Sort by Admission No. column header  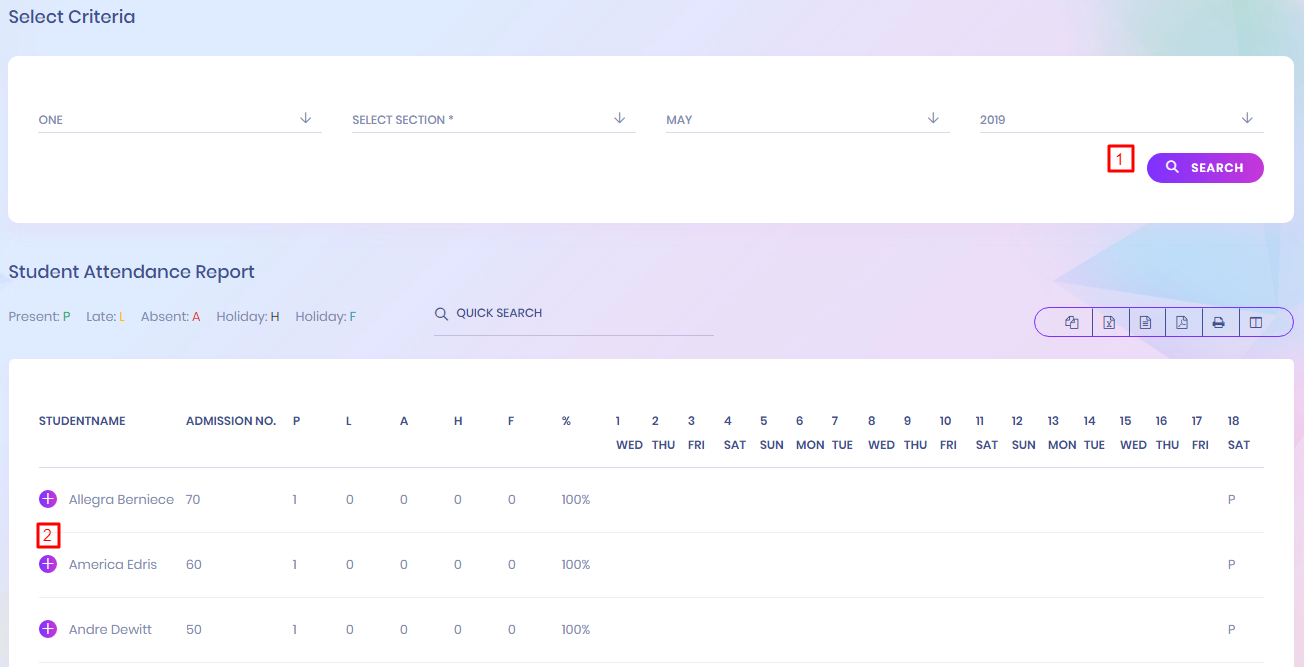[231, 421]
